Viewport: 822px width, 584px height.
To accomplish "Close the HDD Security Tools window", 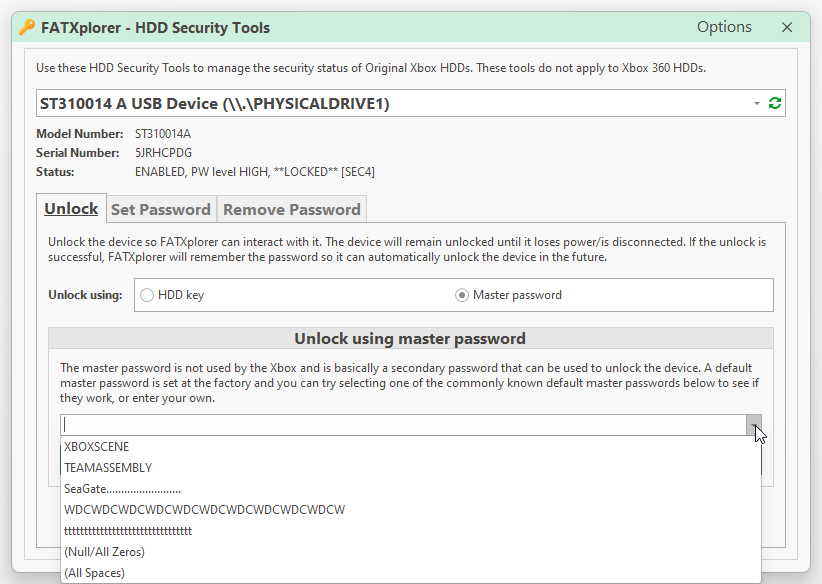I will pos(787,27).
